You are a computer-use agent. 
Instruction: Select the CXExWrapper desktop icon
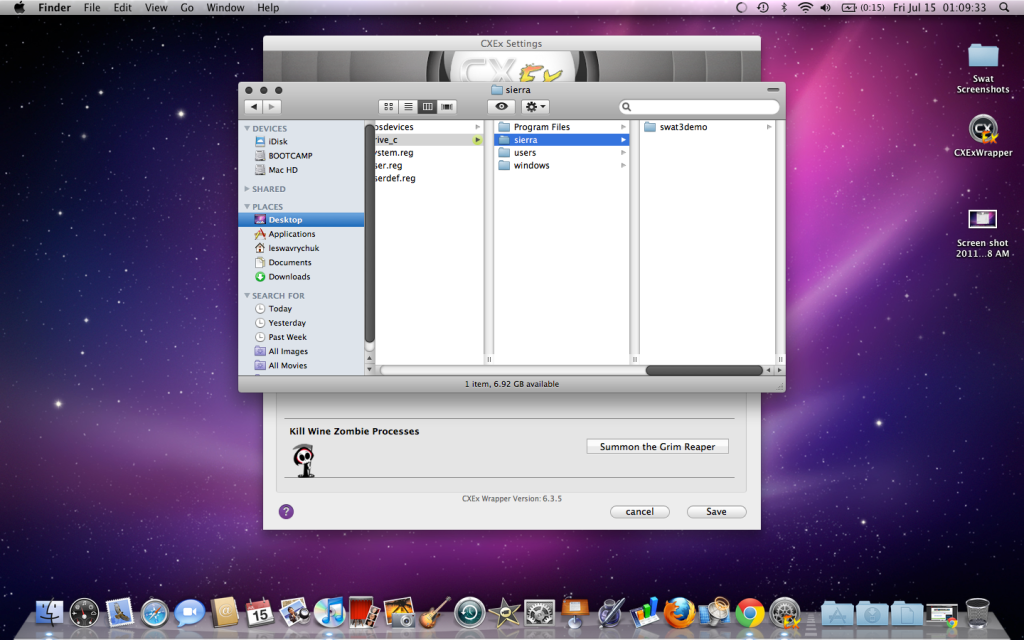(983, 136)
